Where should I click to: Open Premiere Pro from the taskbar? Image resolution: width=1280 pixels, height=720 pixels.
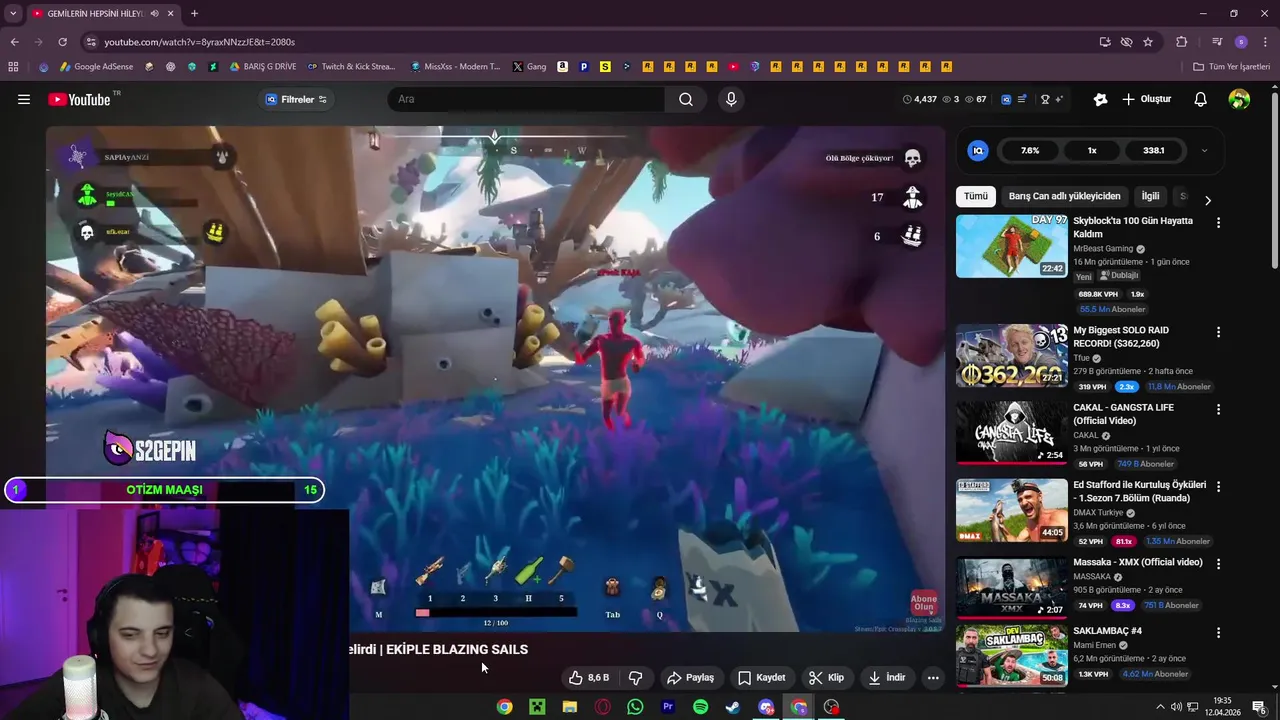[668, 707]
